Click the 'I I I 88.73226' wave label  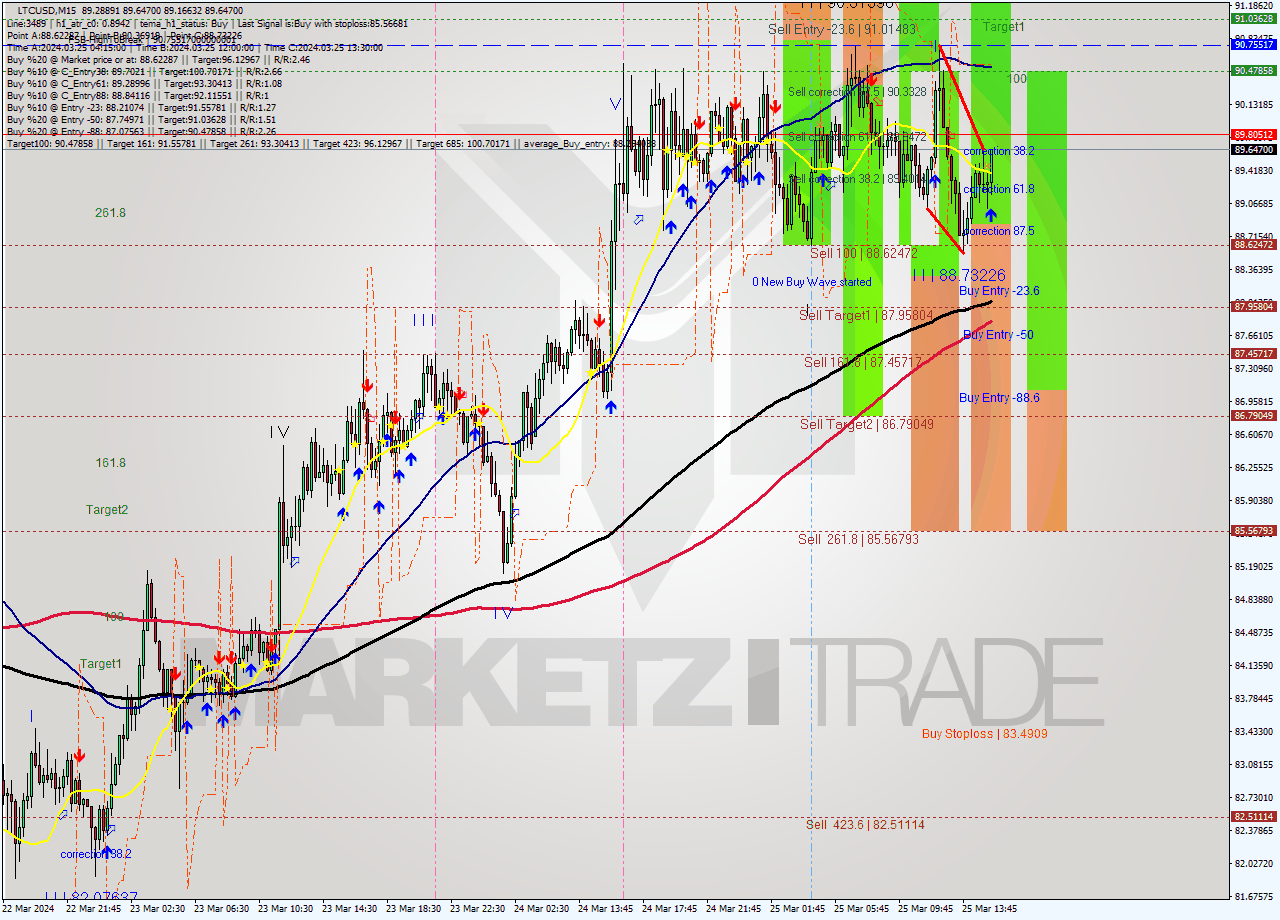(x=958, y=275)
